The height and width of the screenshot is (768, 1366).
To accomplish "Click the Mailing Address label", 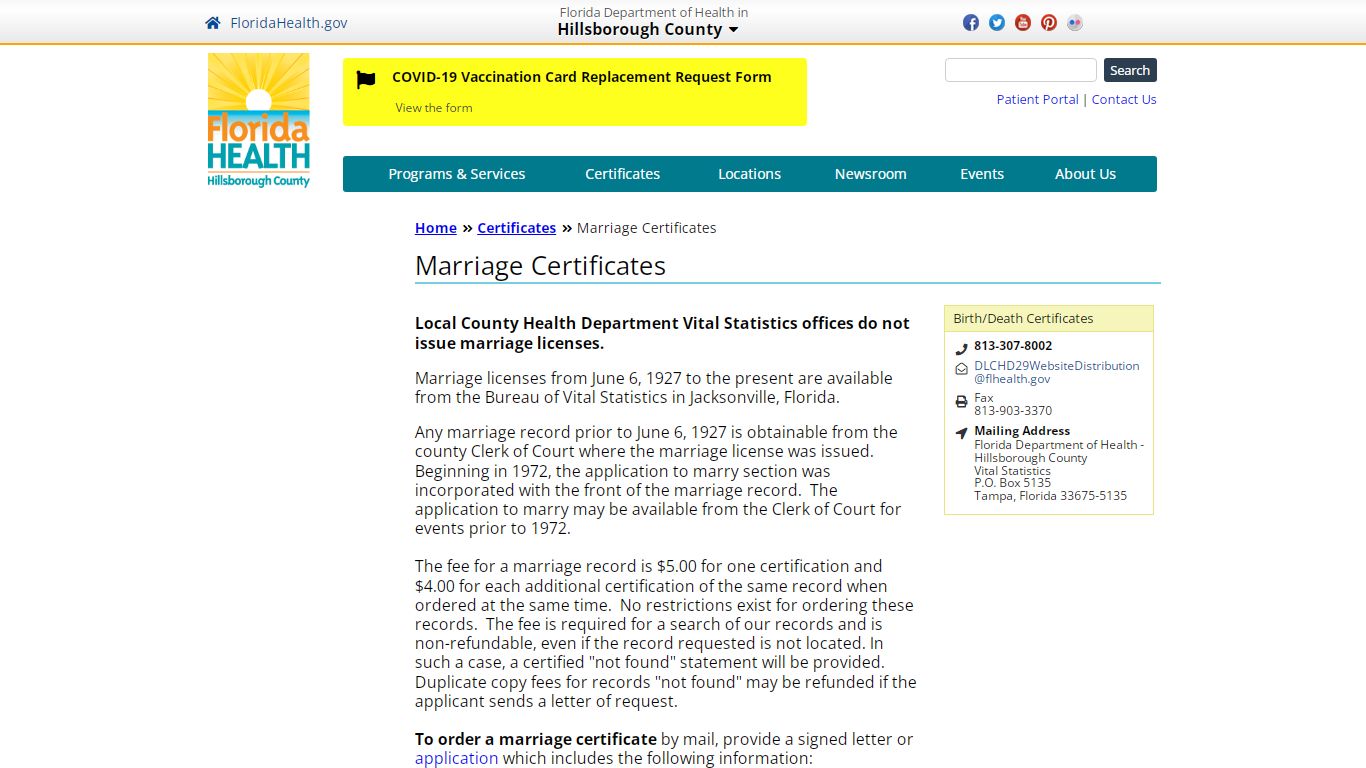I will [x=1022, y=431].
